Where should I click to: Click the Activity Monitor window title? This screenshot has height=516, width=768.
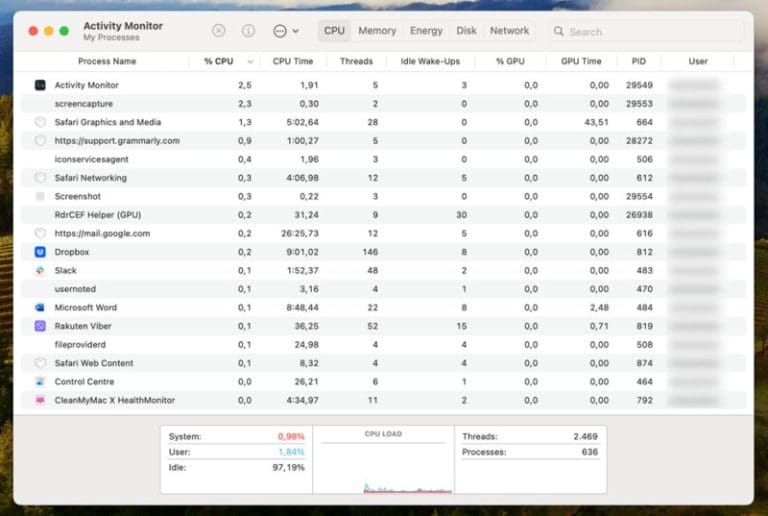point(123,25)
